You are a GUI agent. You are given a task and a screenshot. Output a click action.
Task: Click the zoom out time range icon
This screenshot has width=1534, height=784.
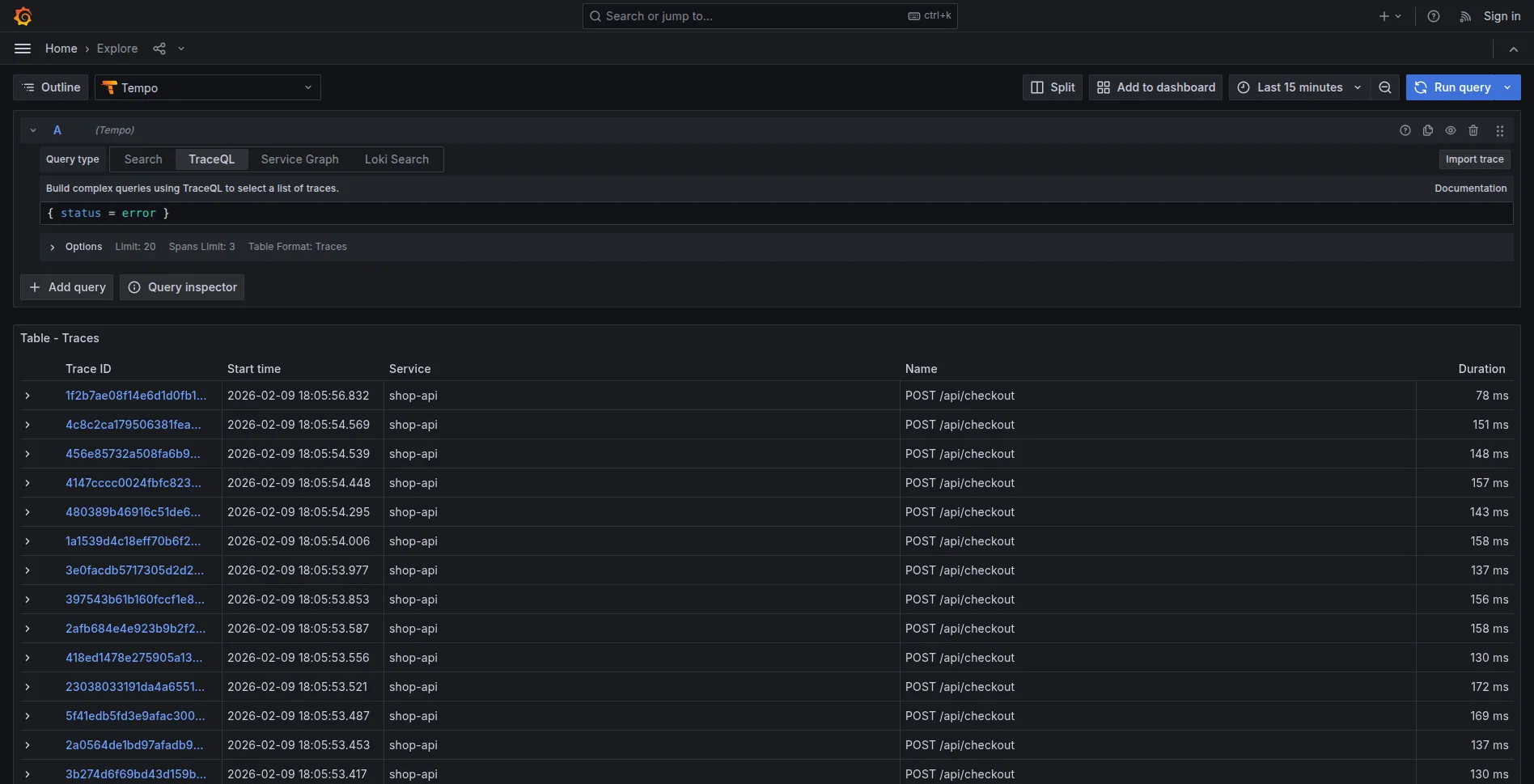coord(1385,87)
